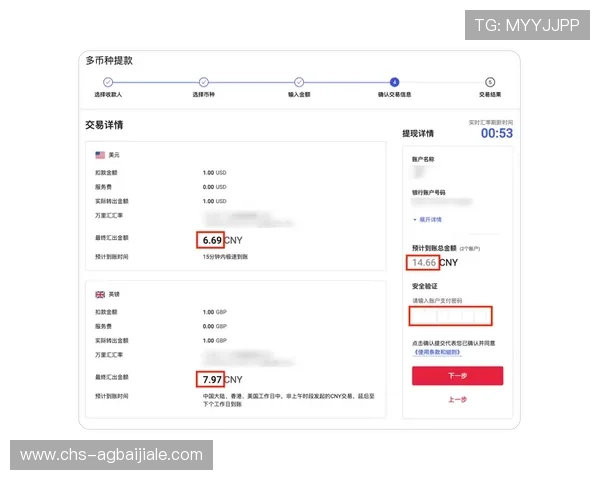Click the 银行账户号码 label

[429, 192]
